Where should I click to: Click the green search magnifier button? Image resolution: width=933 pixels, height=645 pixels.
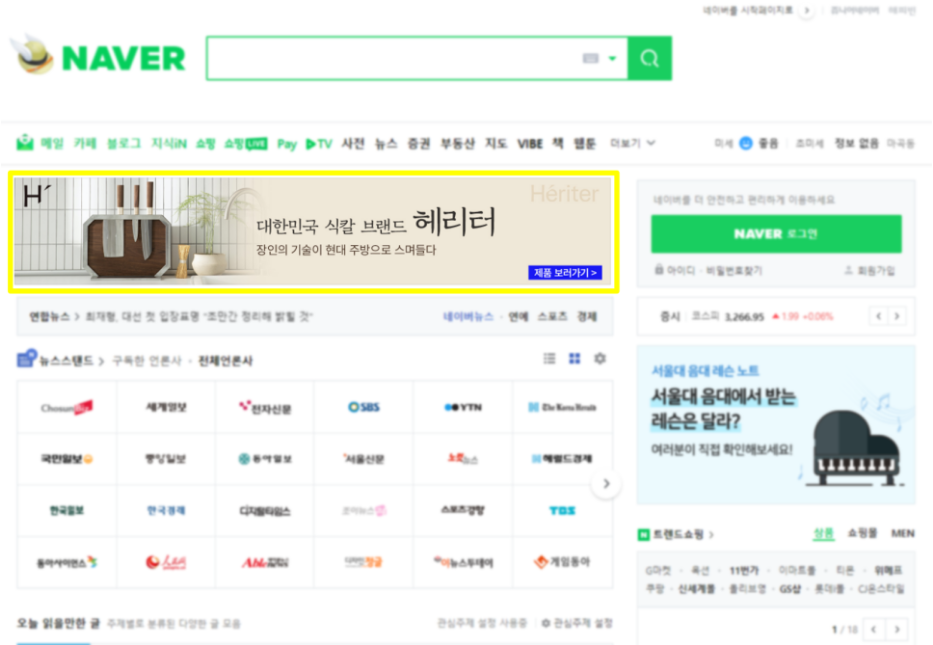[x=649, y=58]
